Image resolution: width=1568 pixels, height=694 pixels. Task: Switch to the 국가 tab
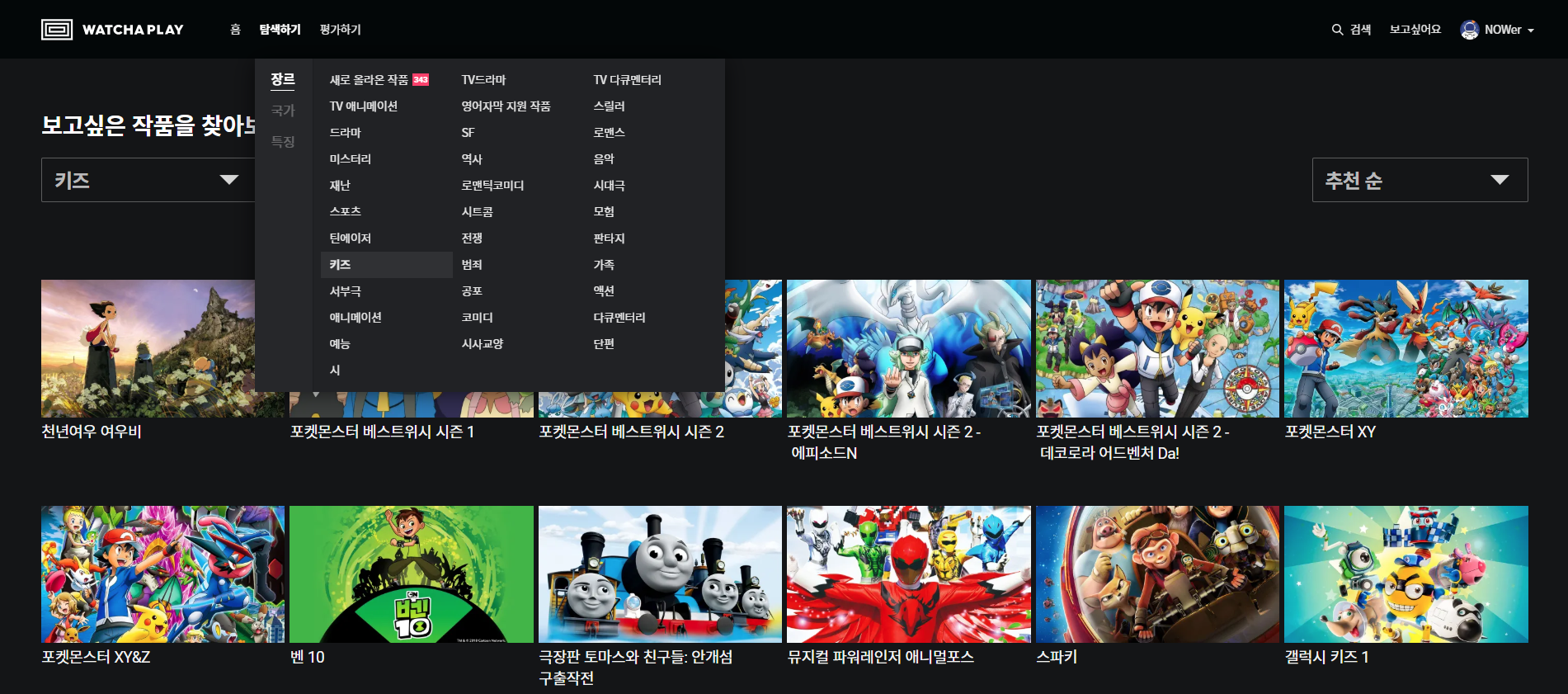(x=283, y=111)
